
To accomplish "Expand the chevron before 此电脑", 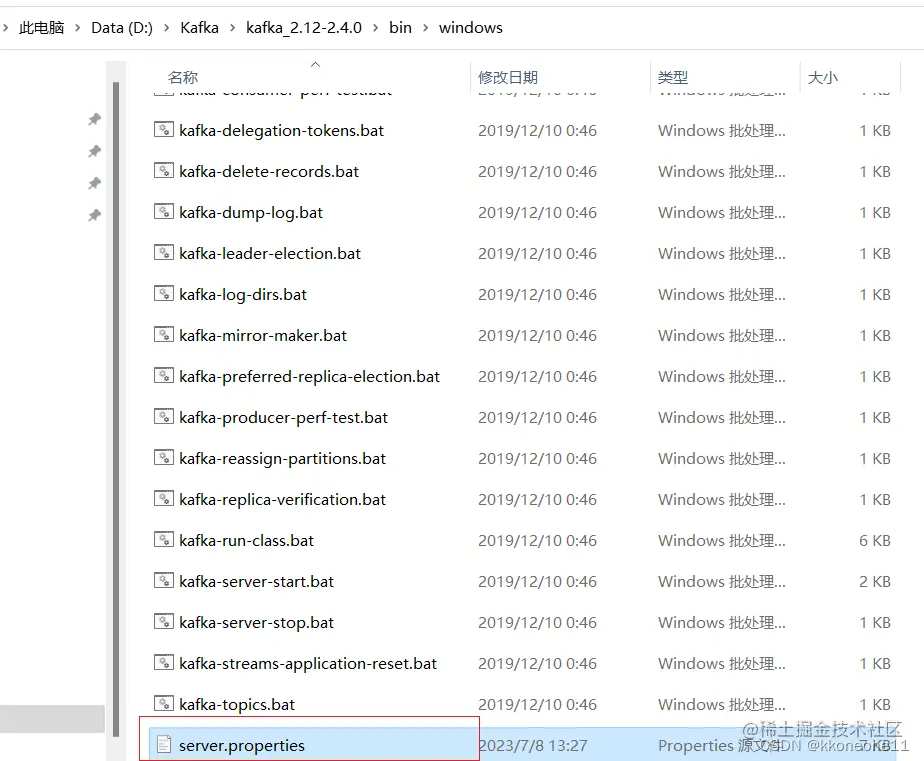I will (x=5, y=28).
